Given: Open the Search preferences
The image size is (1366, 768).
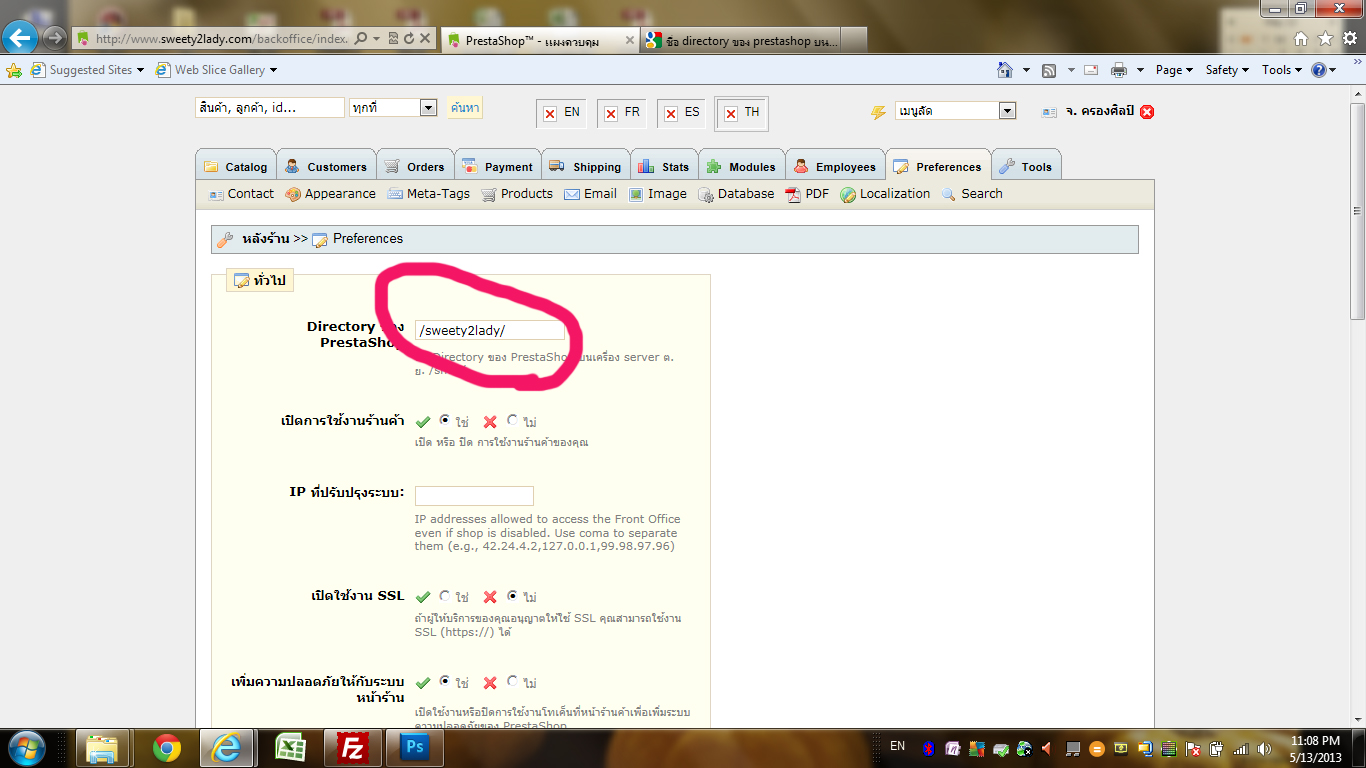Looking at the screenshot, I should [x=972, y=194].
